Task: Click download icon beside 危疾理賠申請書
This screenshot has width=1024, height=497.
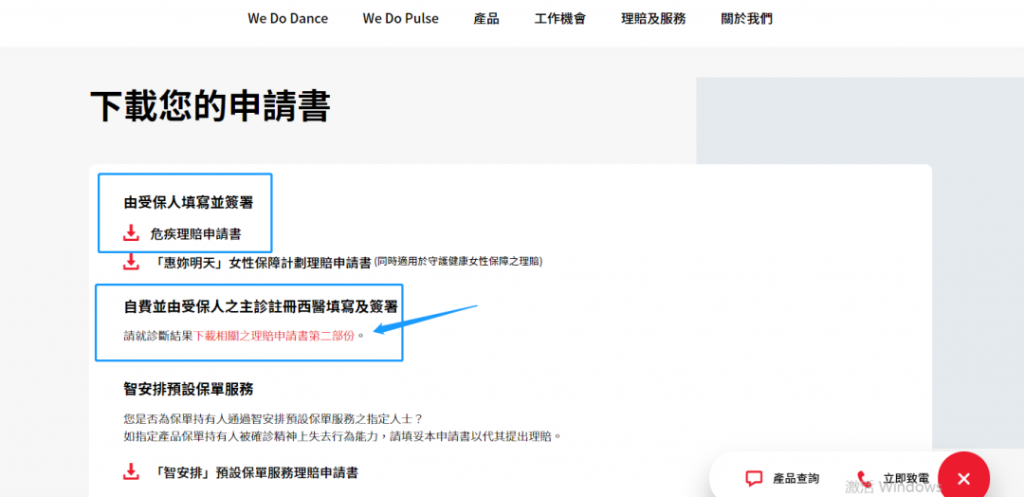Action: [131, 233]
